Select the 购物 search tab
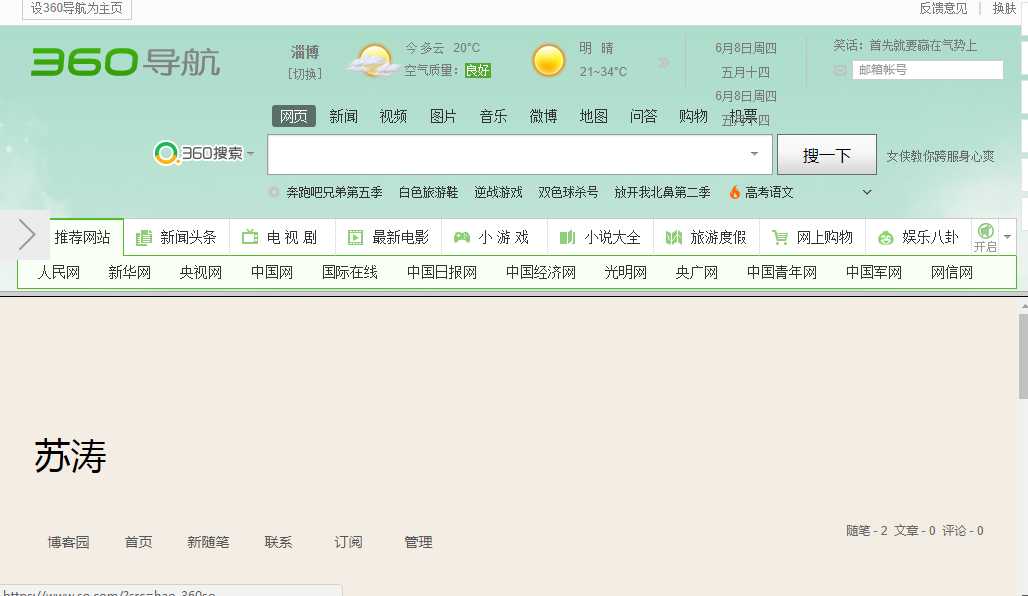Image resolution: width=1028 pixels, height=596 pixels. coord(693,116)
